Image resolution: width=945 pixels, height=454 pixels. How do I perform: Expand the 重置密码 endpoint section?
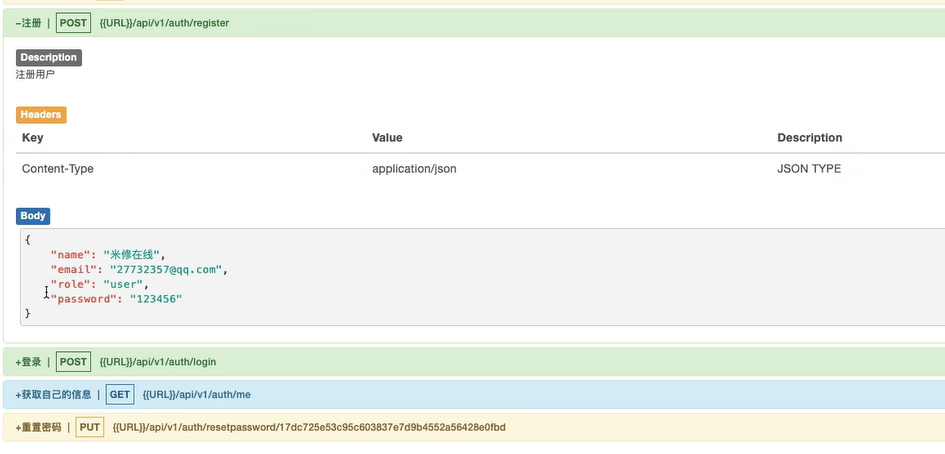point(39,427)
